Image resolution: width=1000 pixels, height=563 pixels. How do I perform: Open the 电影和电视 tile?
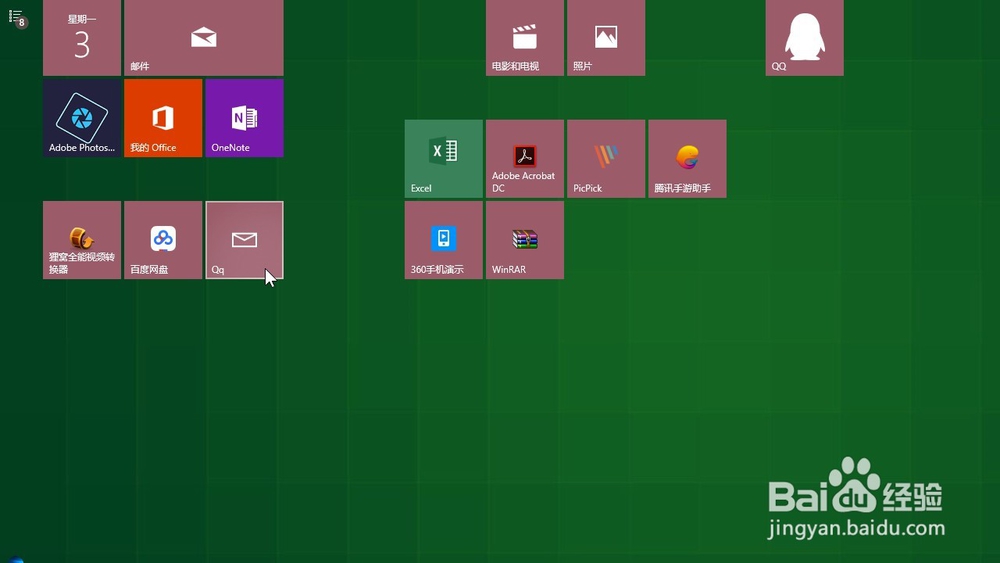tap(525, 38)
